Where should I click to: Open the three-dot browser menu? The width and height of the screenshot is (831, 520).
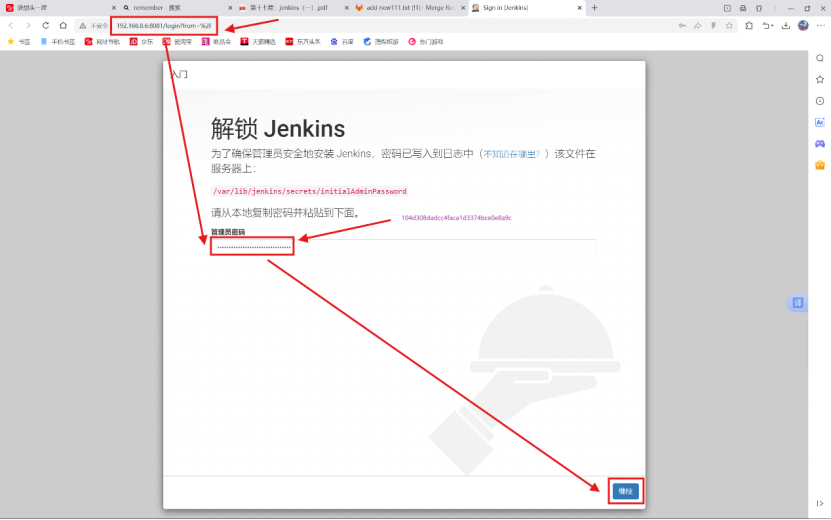(820, 25)
